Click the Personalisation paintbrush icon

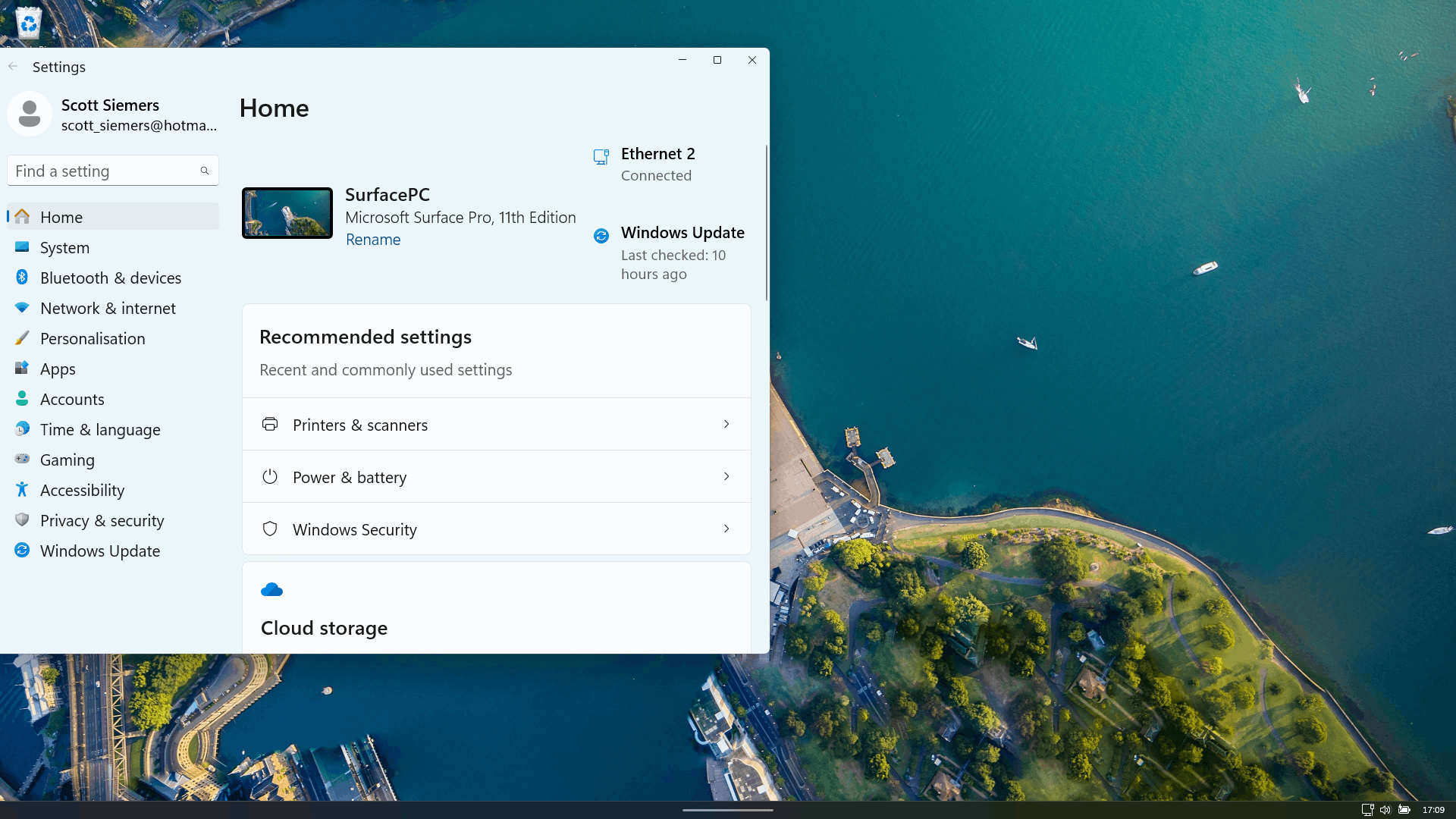tap(22, 338)
